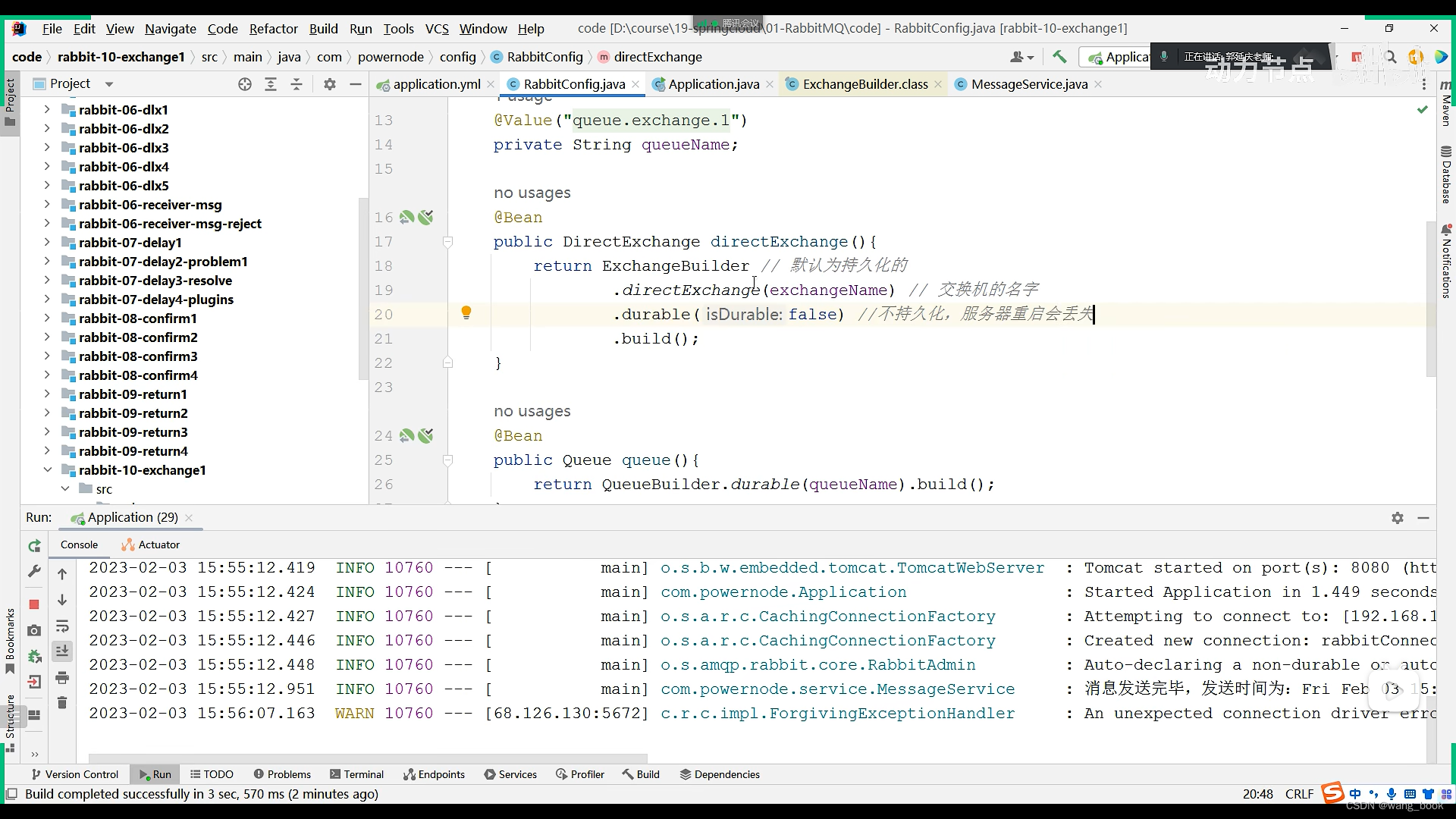The image size is (1456, 819).
Task: Click the print console output icon
Action: pos(62,677)
